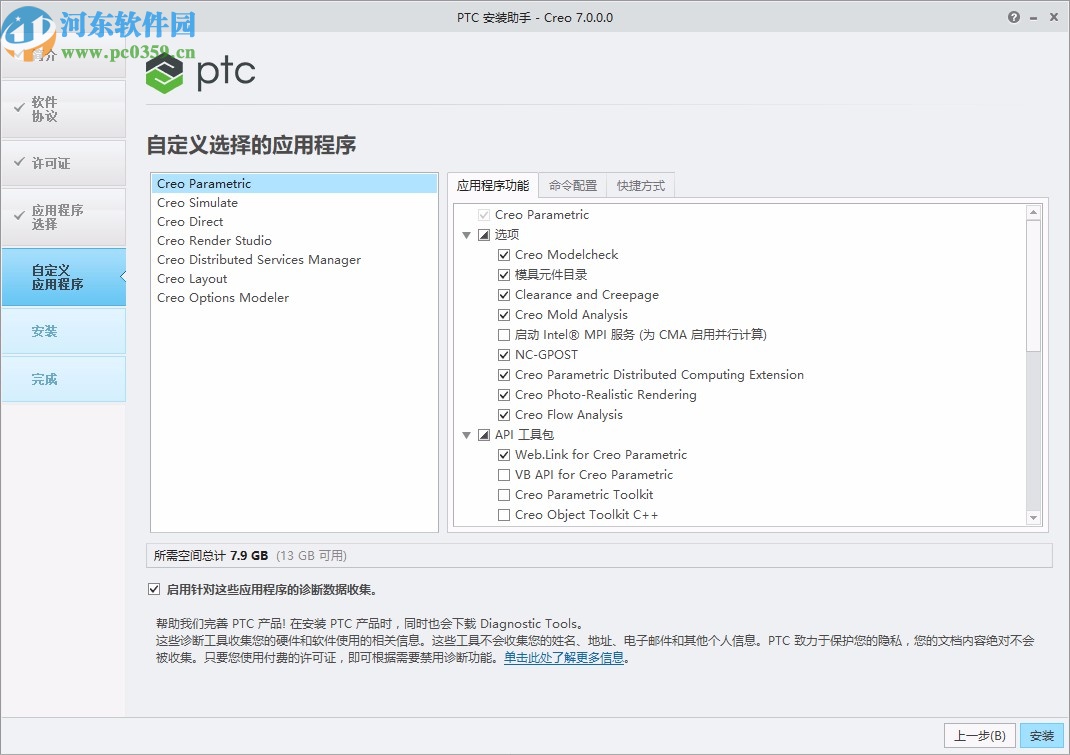The image size is (1070, 755).
Task: Disable the diagnostic data collection checkbox
Action: tap(155, 589)
